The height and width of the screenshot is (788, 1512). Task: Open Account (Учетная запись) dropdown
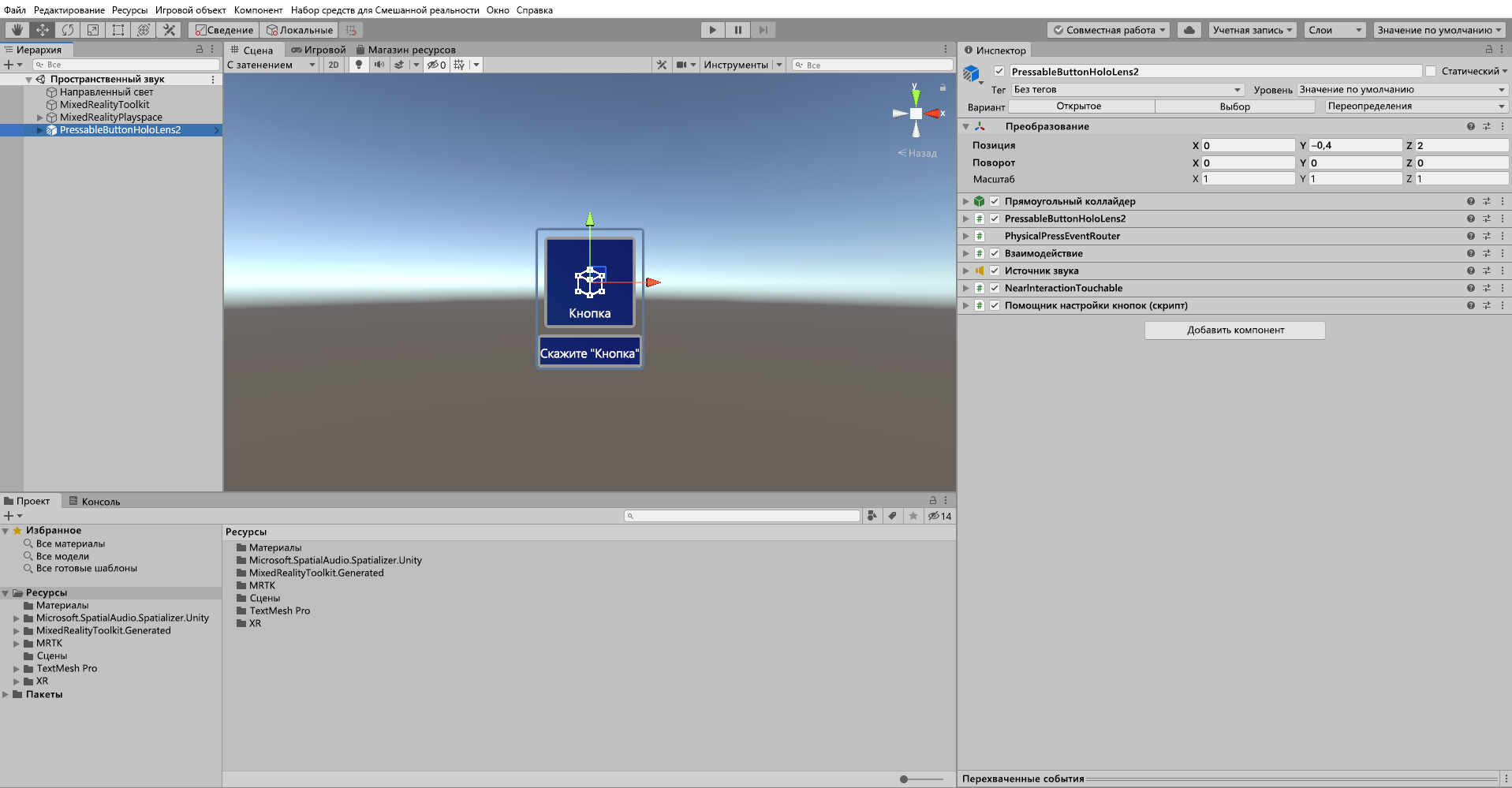[x=1253, y=30]
